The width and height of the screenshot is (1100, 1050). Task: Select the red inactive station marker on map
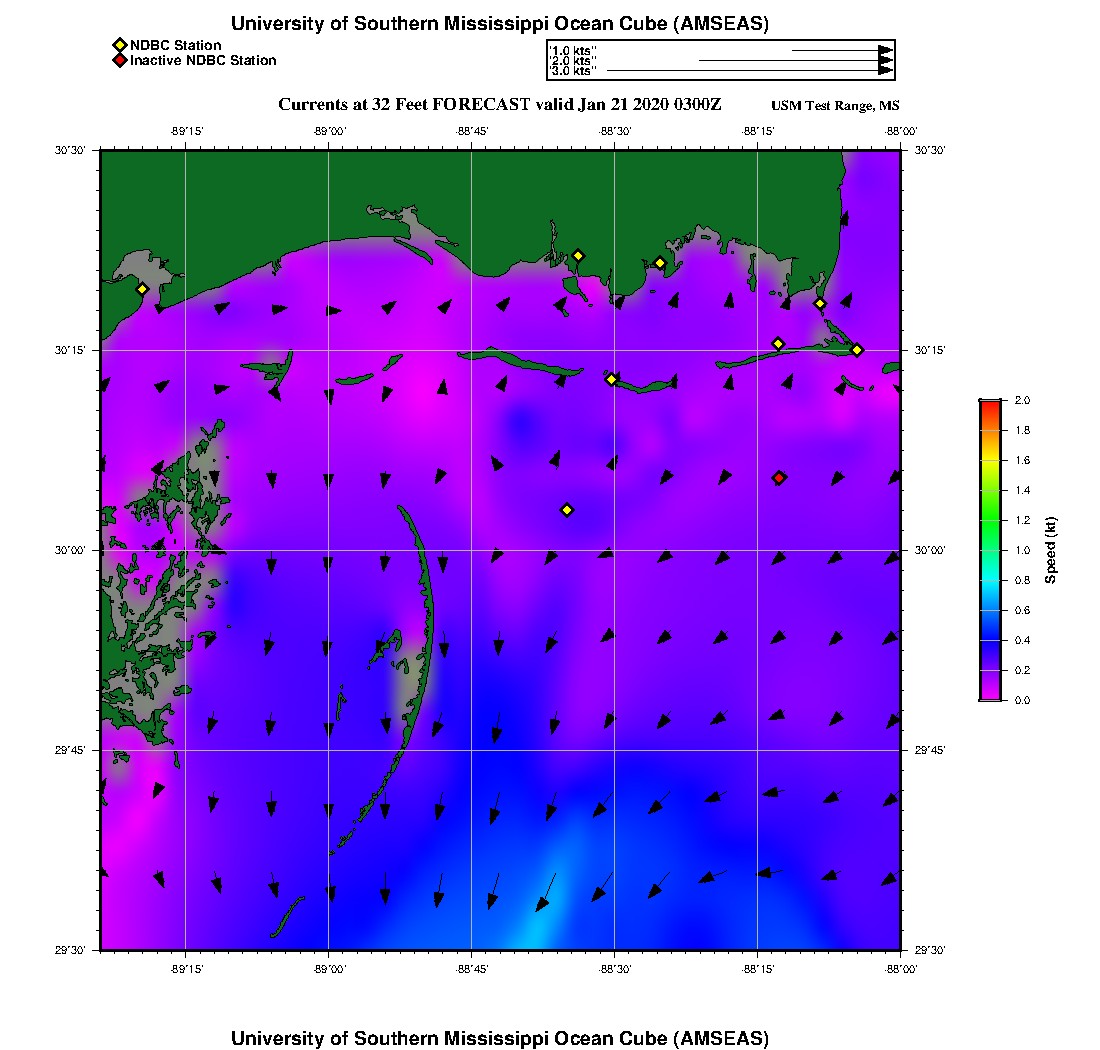(x=779, y=478)
